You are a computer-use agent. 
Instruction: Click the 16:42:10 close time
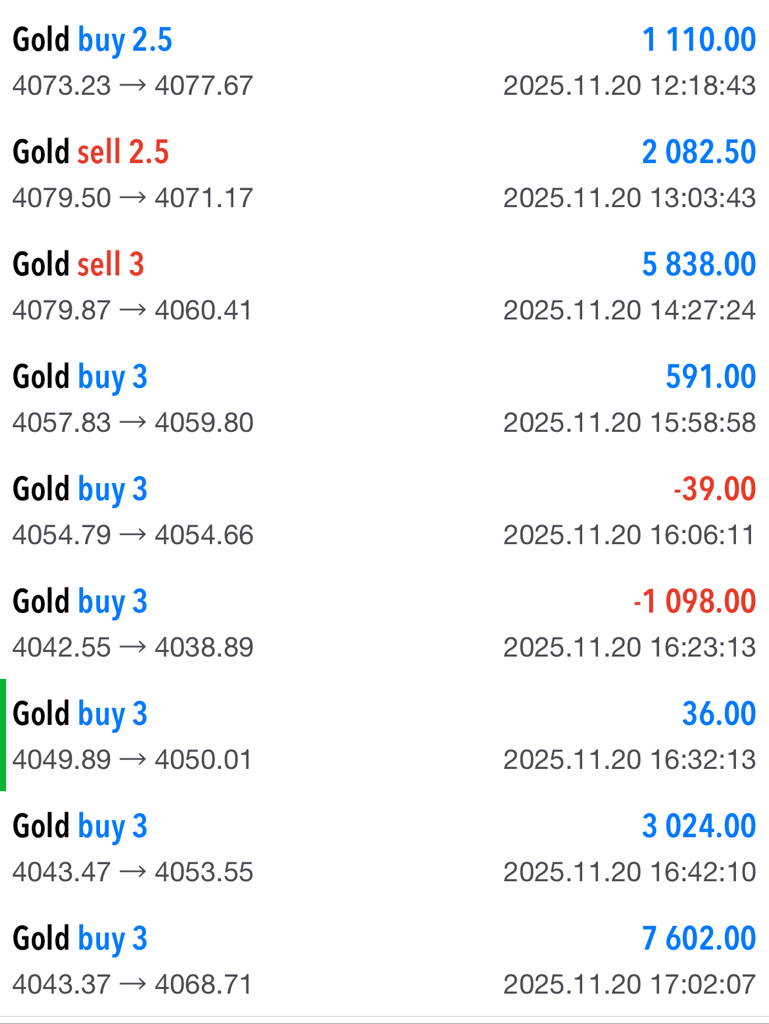[630, 872]
